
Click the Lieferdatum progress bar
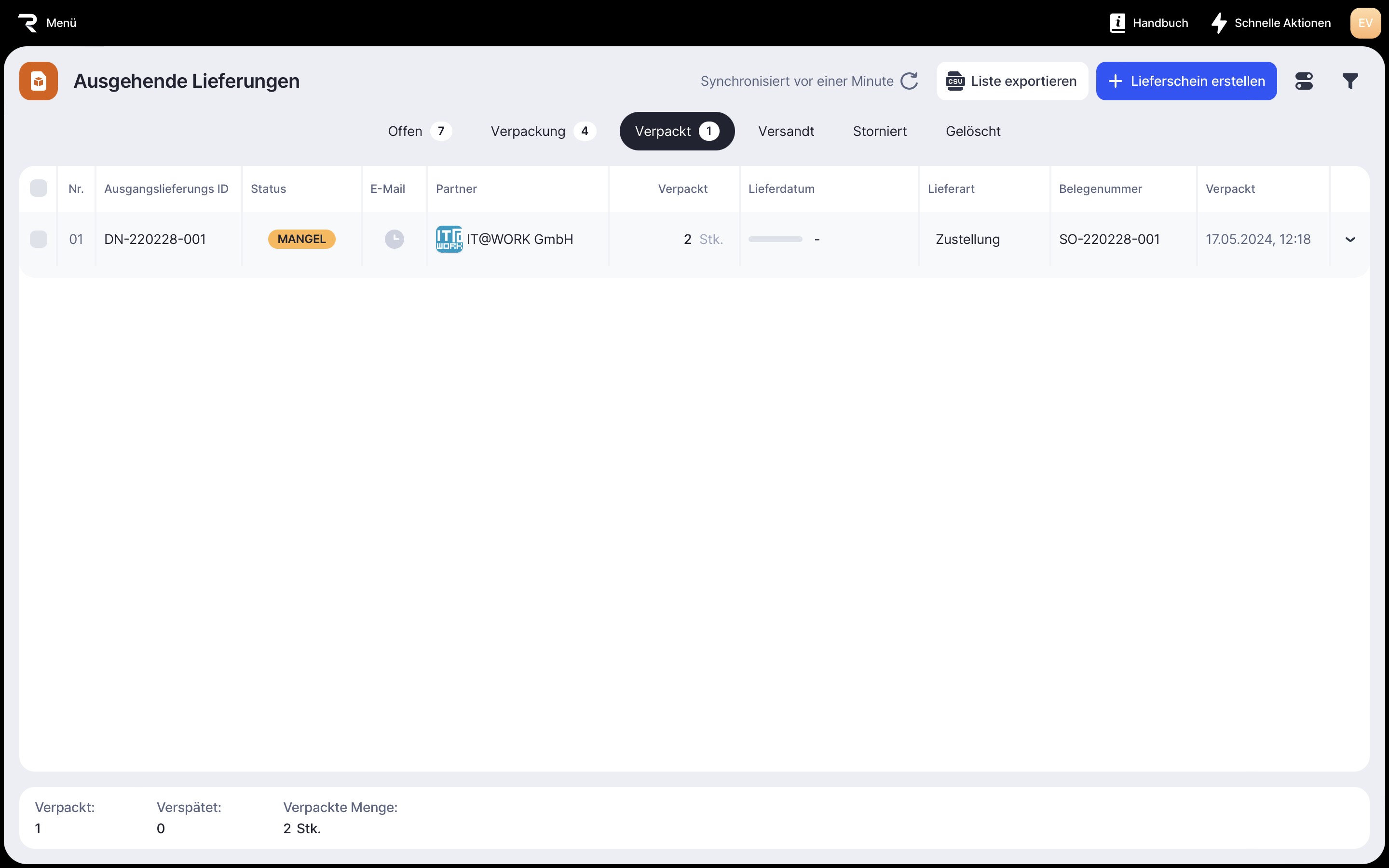pyautogui.click(x=775, y=239)
